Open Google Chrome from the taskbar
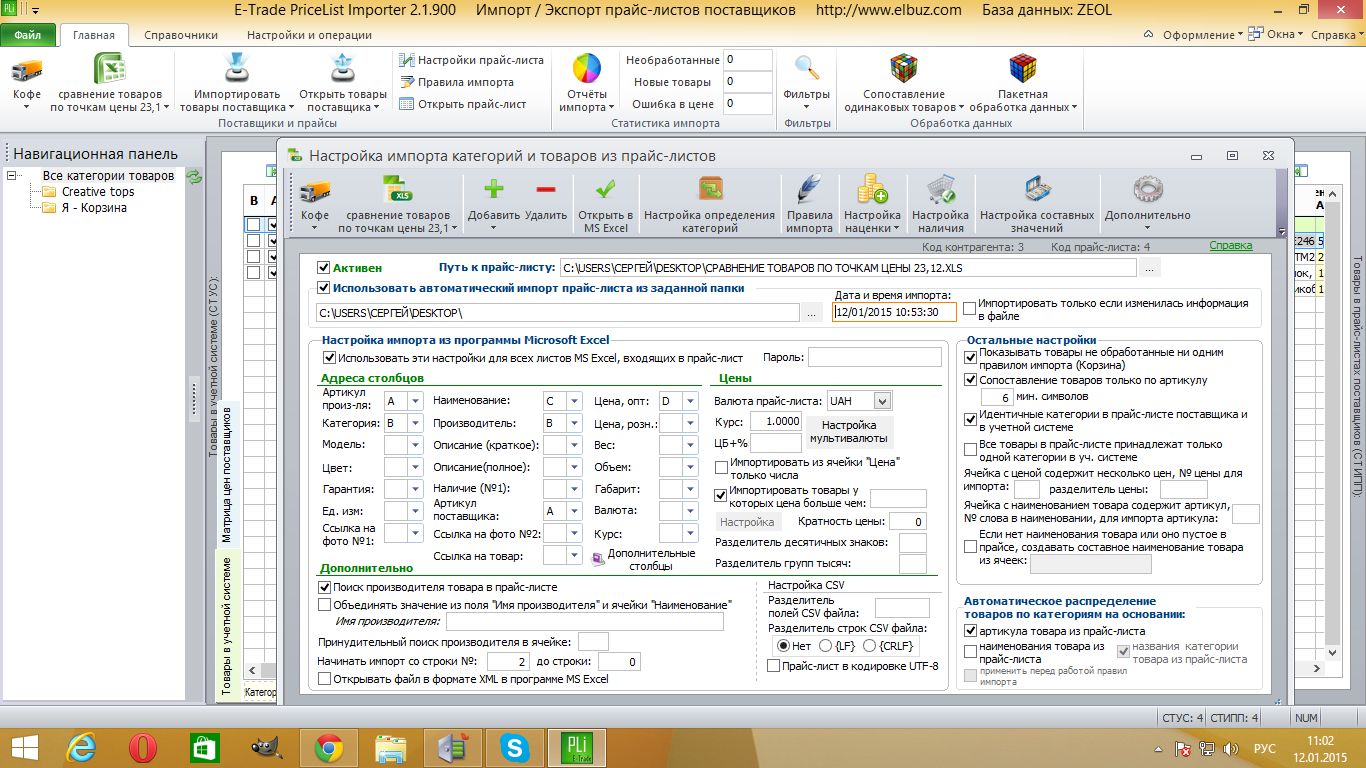1366x768 pixels. [329, 747]
